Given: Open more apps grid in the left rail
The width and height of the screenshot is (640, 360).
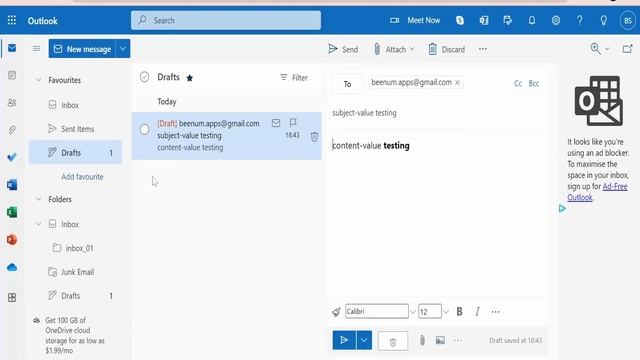Looking at the screenshot, I should [x=12, y=298].
